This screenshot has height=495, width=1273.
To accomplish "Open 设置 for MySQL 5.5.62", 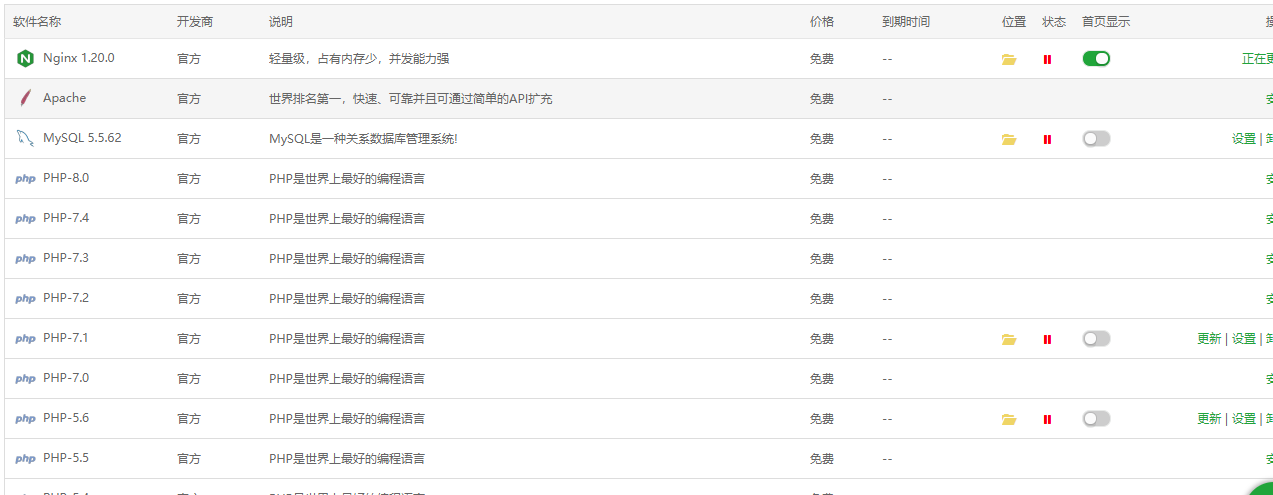I will point(1243,139).
